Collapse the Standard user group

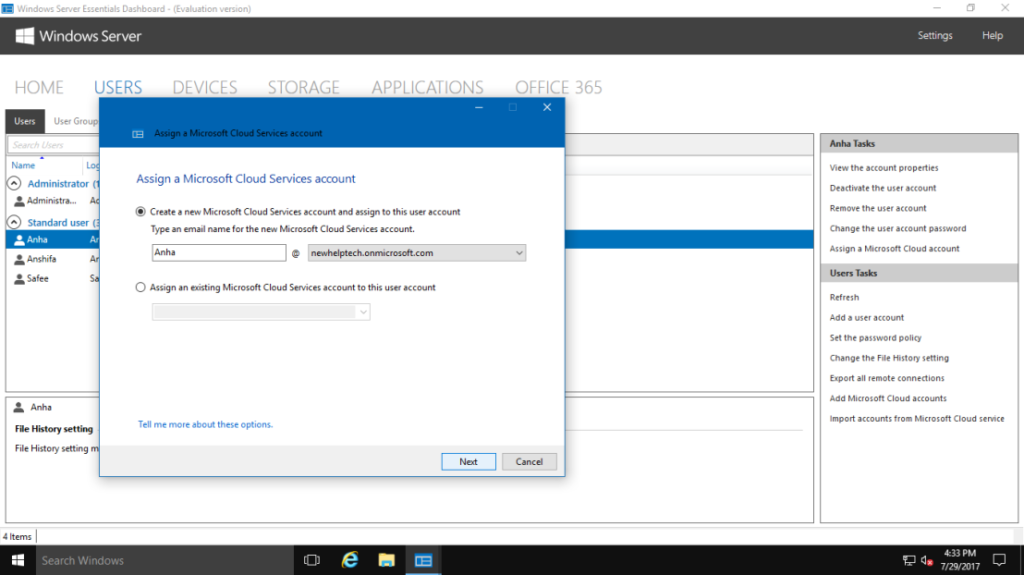tap(14, 222)
